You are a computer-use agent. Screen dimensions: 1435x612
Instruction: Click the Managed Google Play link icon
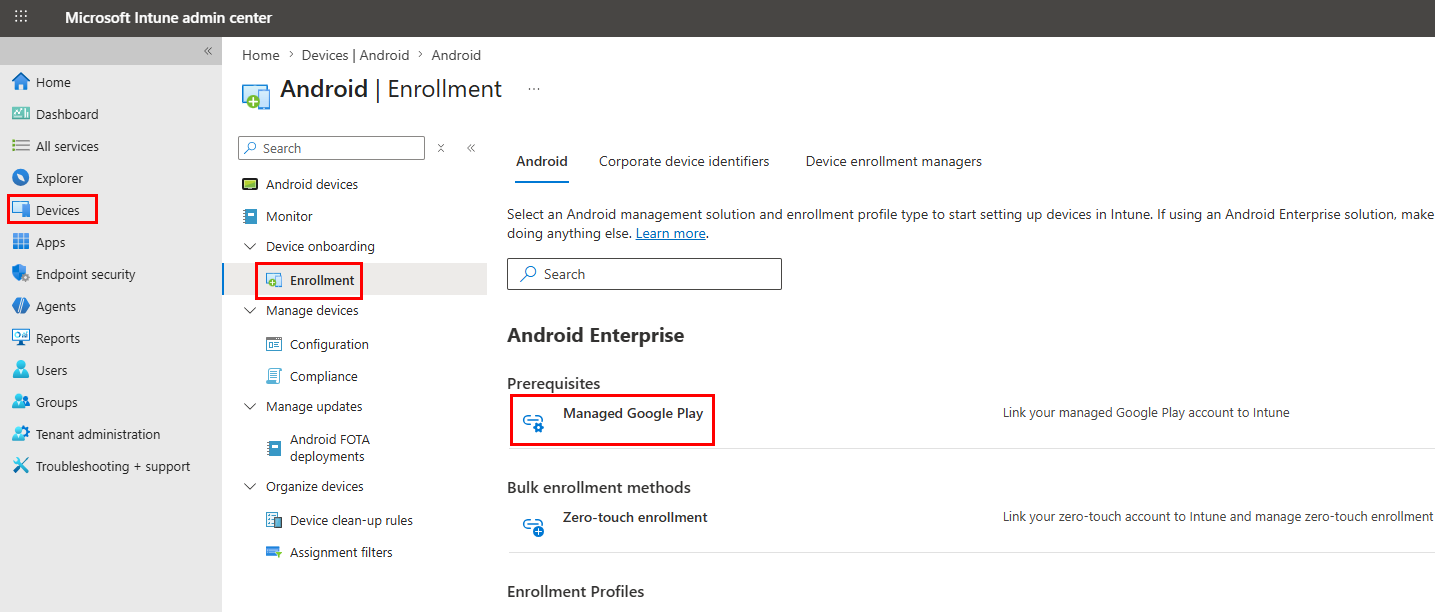[x=534, y=422]
